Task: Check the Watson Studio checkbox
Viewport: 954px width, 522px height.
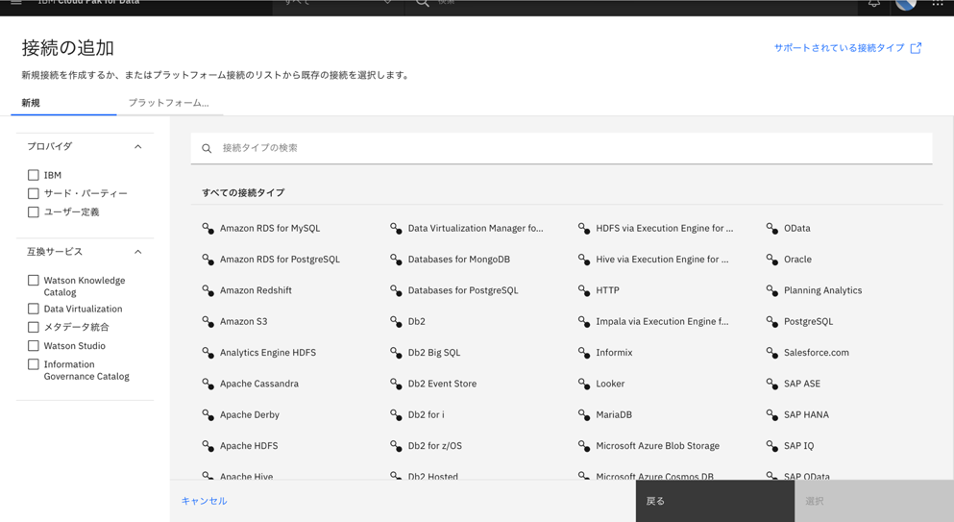Action: 33,346
